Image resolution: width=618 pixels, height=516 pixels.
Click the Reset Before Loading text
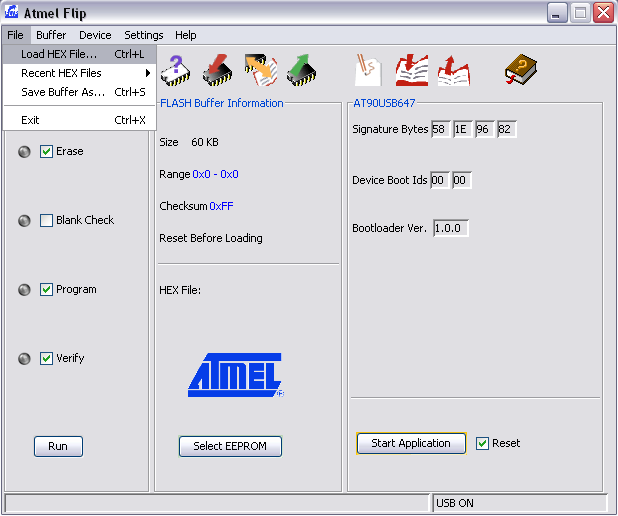tap(211, 238)
